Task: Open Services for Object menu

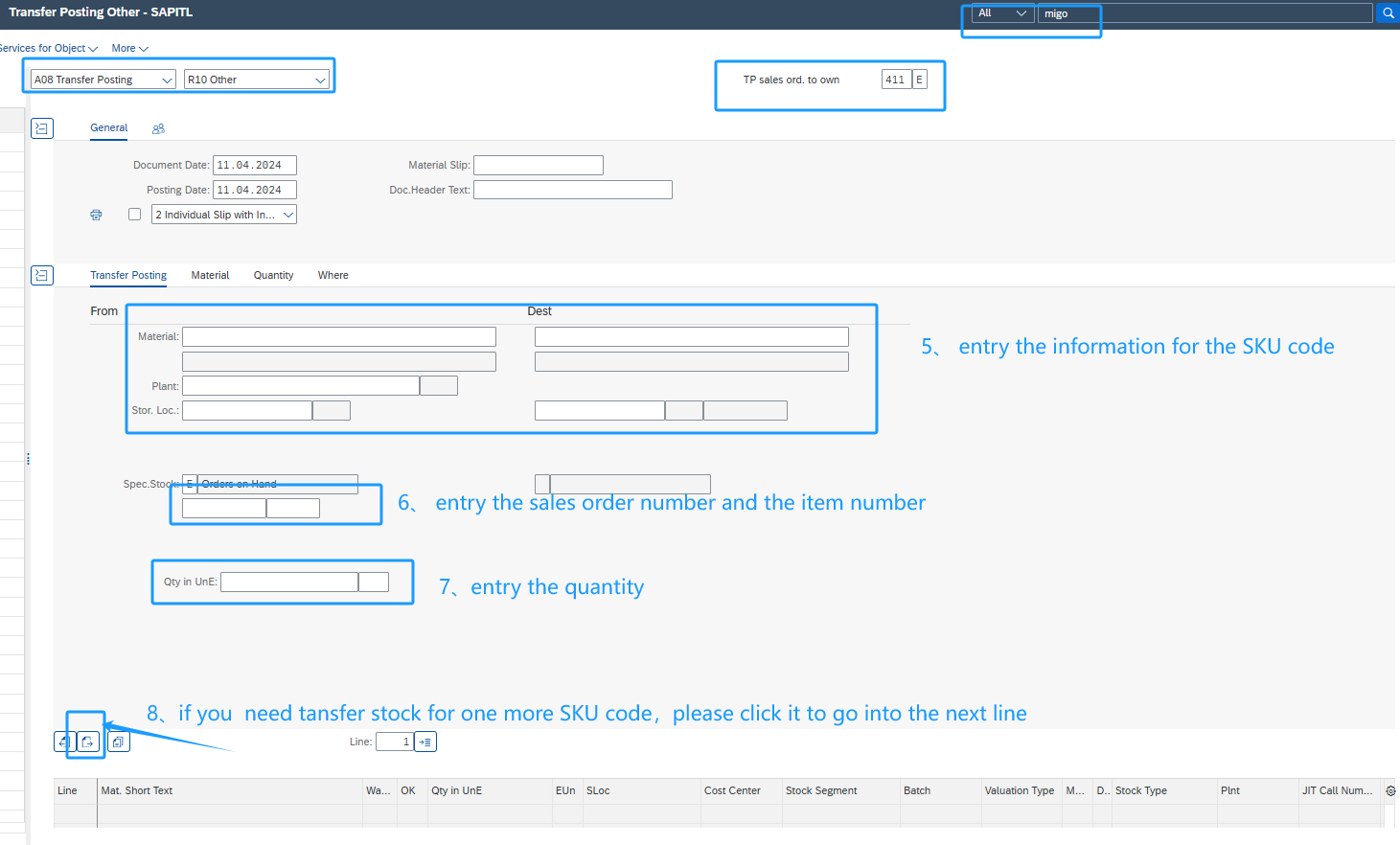Action: tap(48, 49)
